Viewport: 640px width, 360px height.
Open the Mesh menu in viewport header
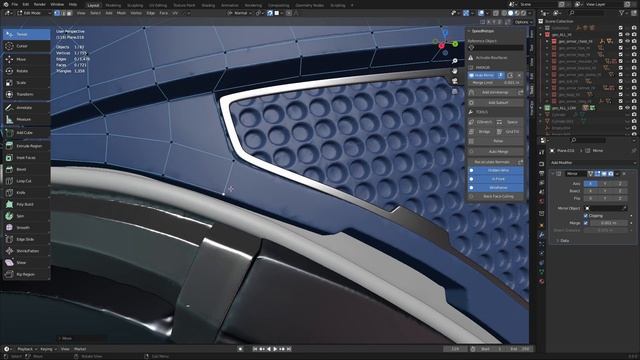pos(121,13)
